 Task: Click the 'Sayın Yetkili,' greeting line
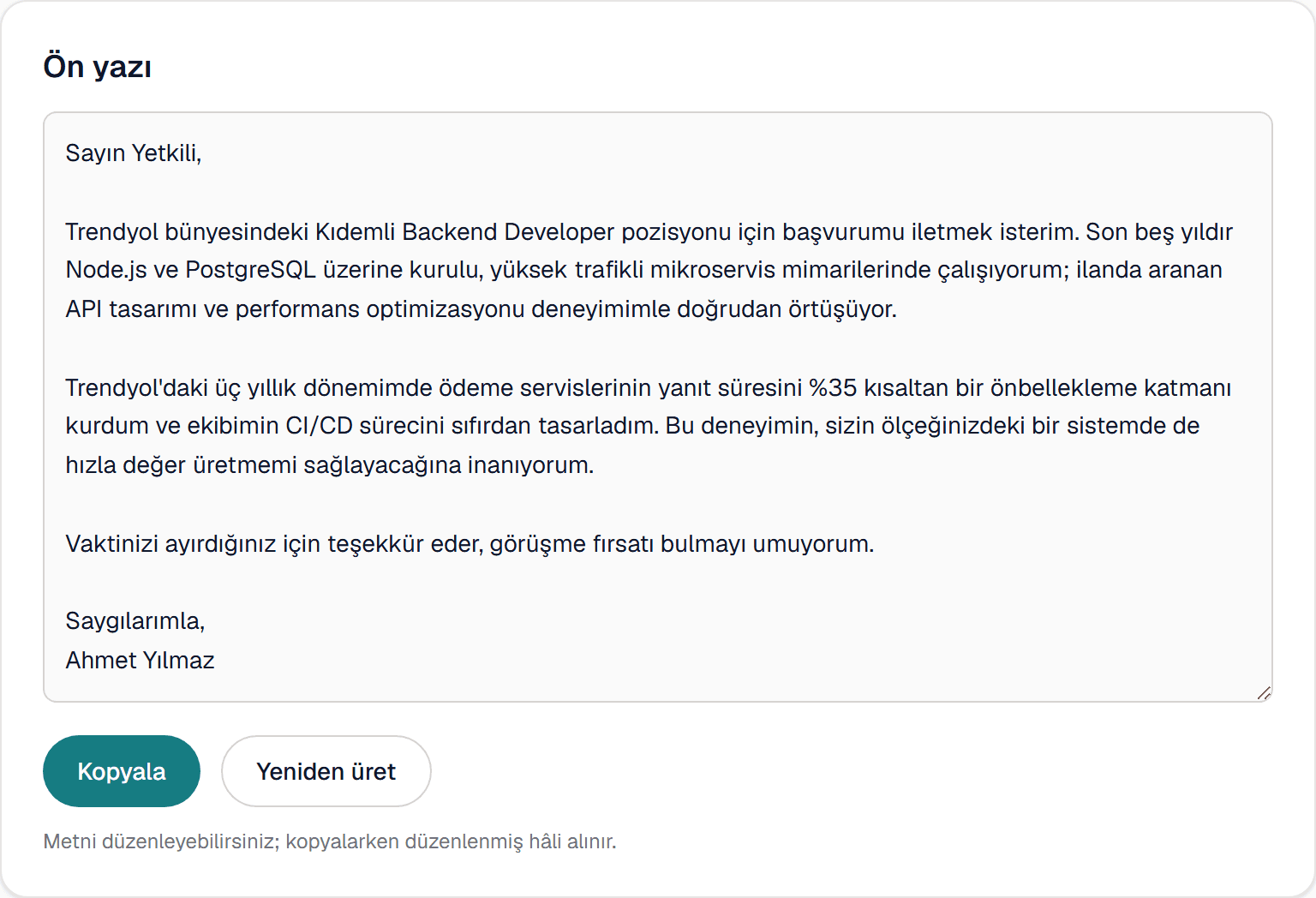click(x=134, y=153)
